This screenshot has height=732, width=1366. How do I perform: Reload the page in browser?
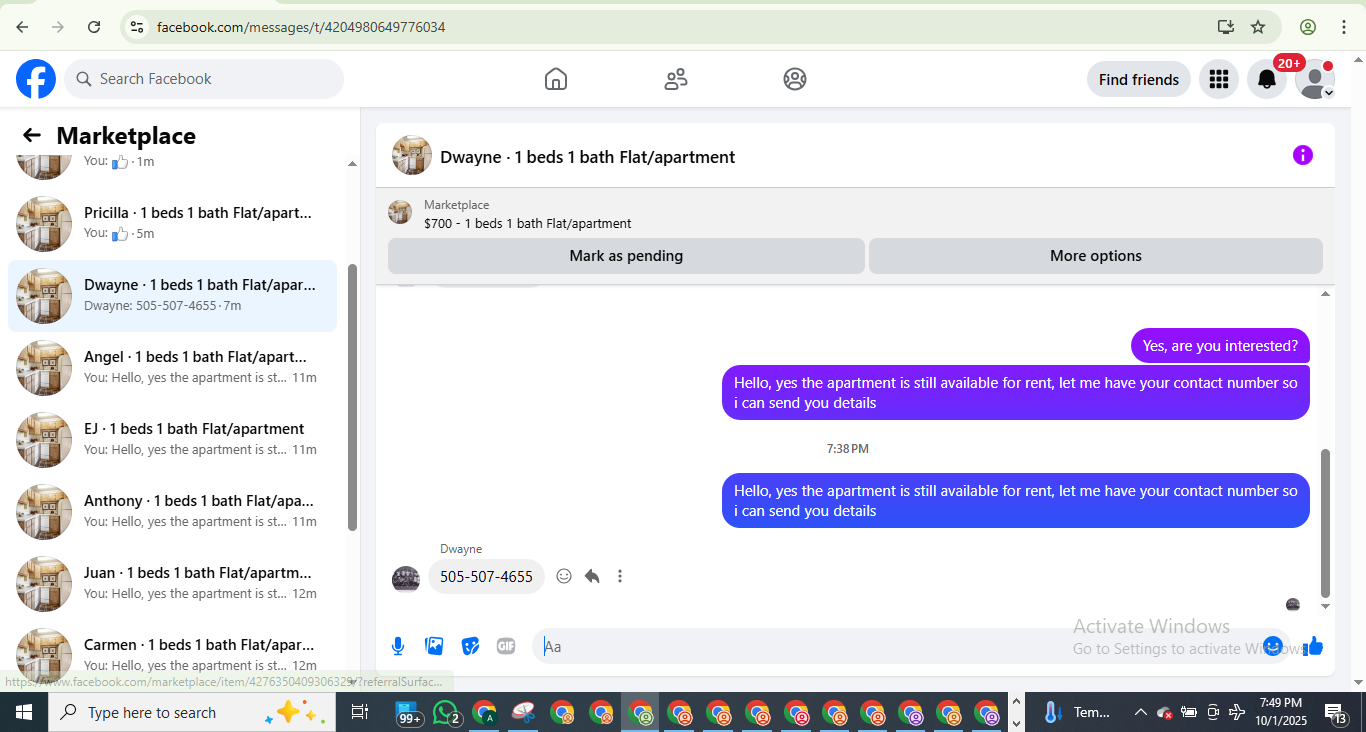(94, 27)
